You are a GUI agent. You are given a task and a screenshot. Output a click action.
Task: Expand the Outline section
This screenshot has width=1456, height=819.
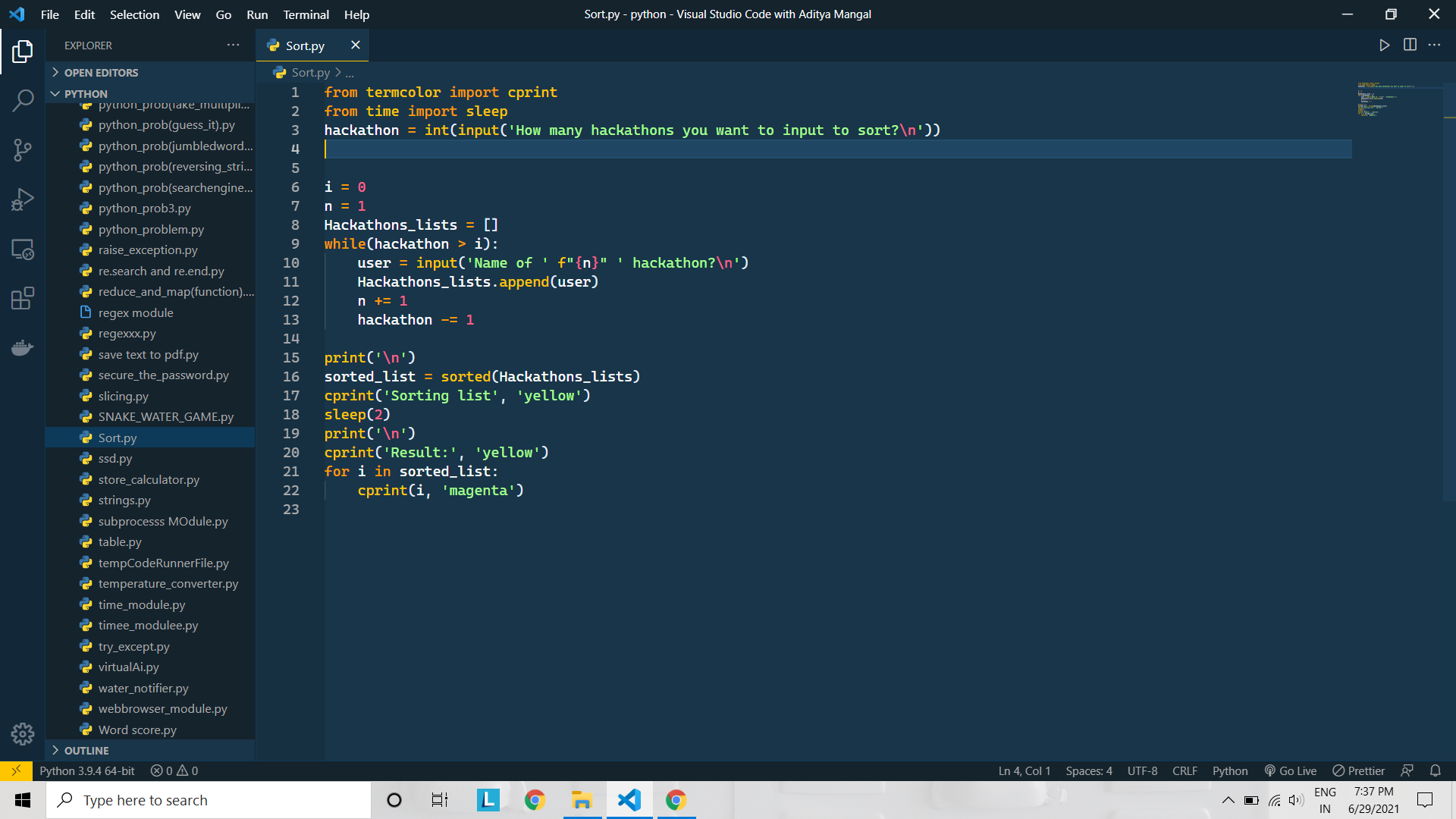[86, 750]
